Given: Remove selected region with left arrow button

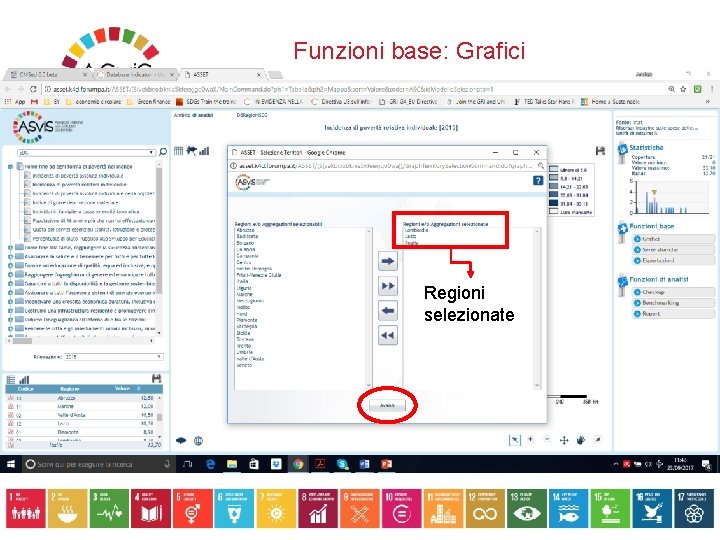Looking at the screenshot, I should (388, 311).
